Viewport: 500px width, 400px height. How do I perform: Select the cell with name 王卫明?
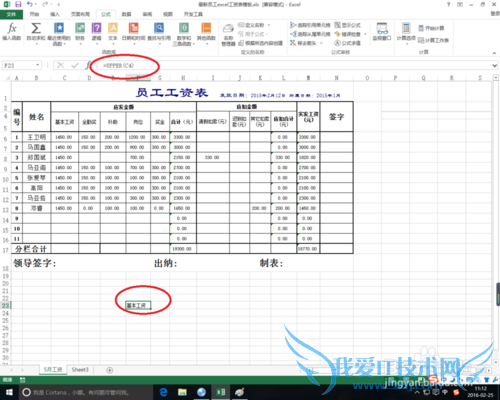coord(36,137)
